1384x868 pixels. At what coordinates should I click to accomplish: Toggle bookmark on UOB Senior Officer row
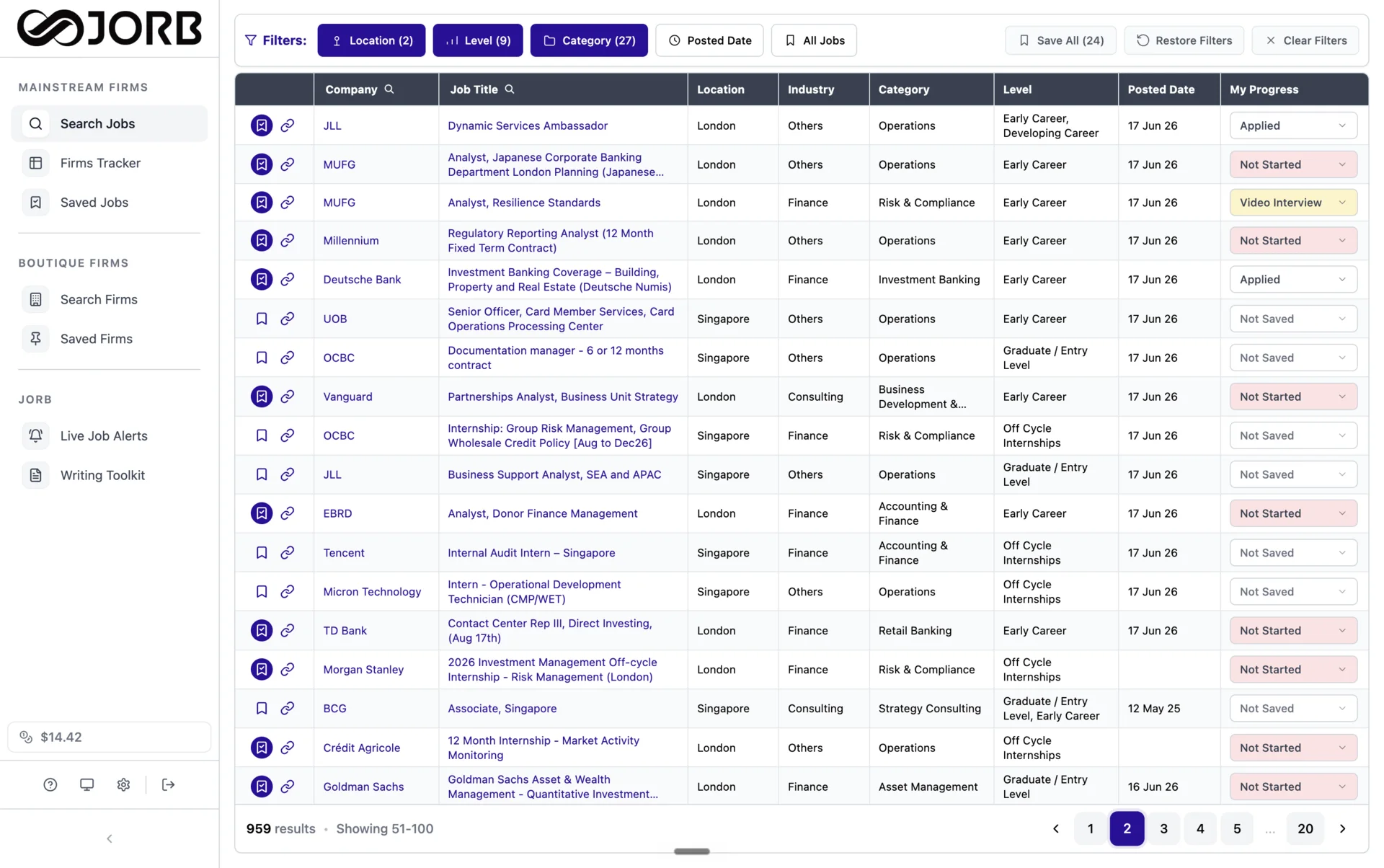(262, 319)
